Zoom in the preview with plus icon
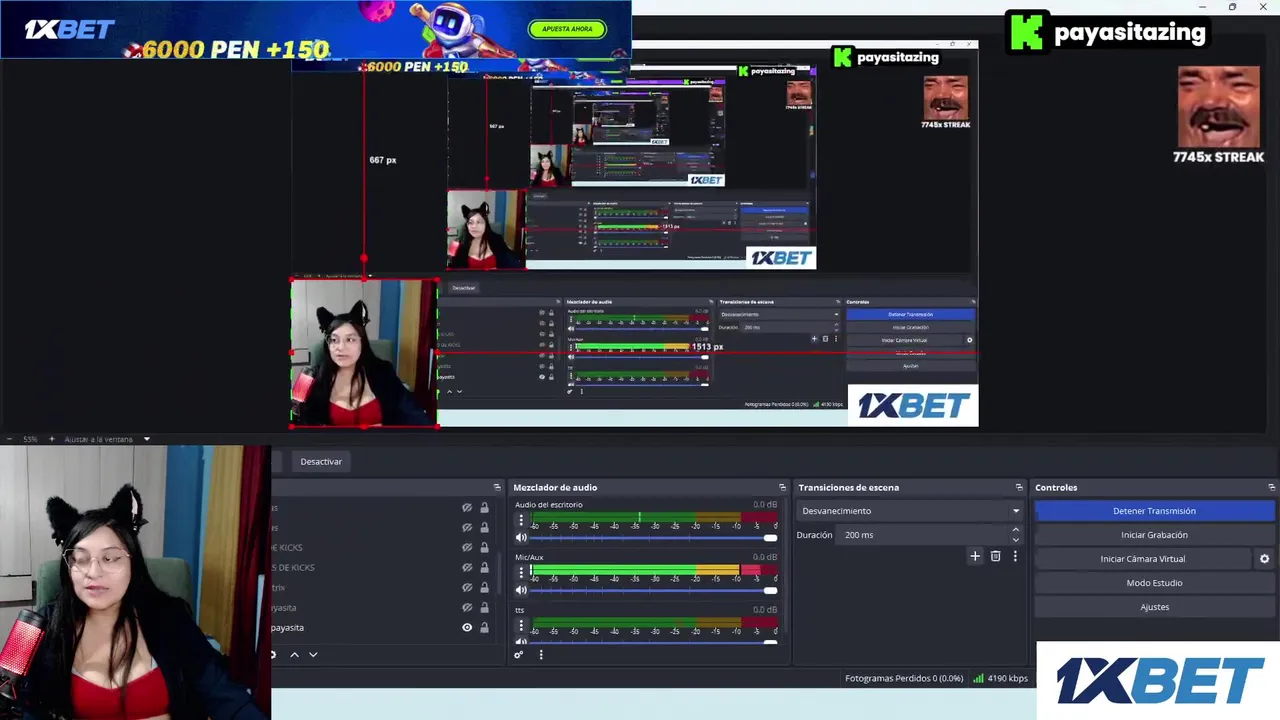The image size is (1280, 720). [52, 439]
